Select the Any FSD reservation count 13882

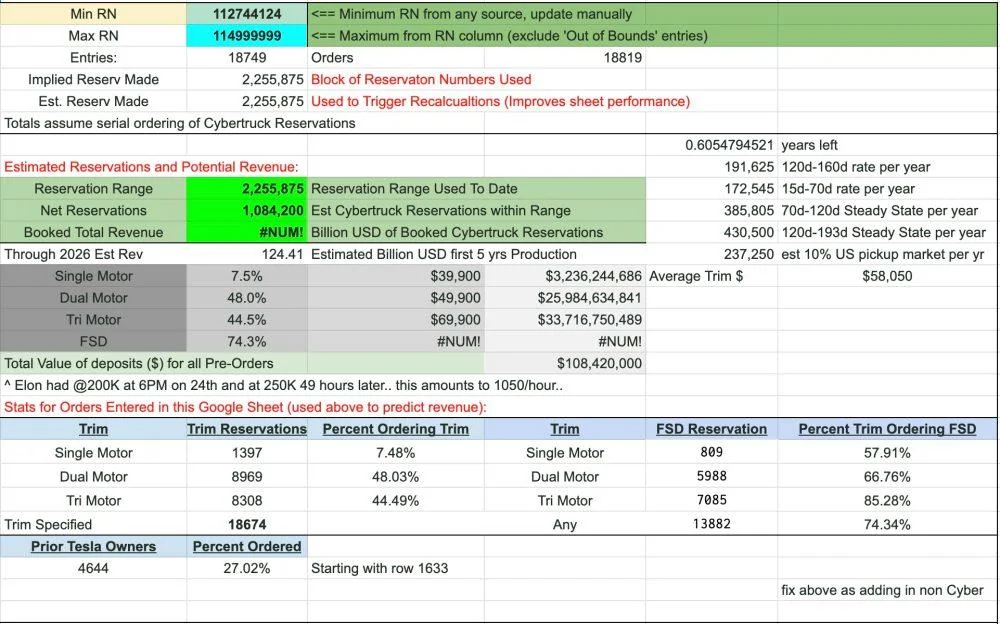coord(711,524)
